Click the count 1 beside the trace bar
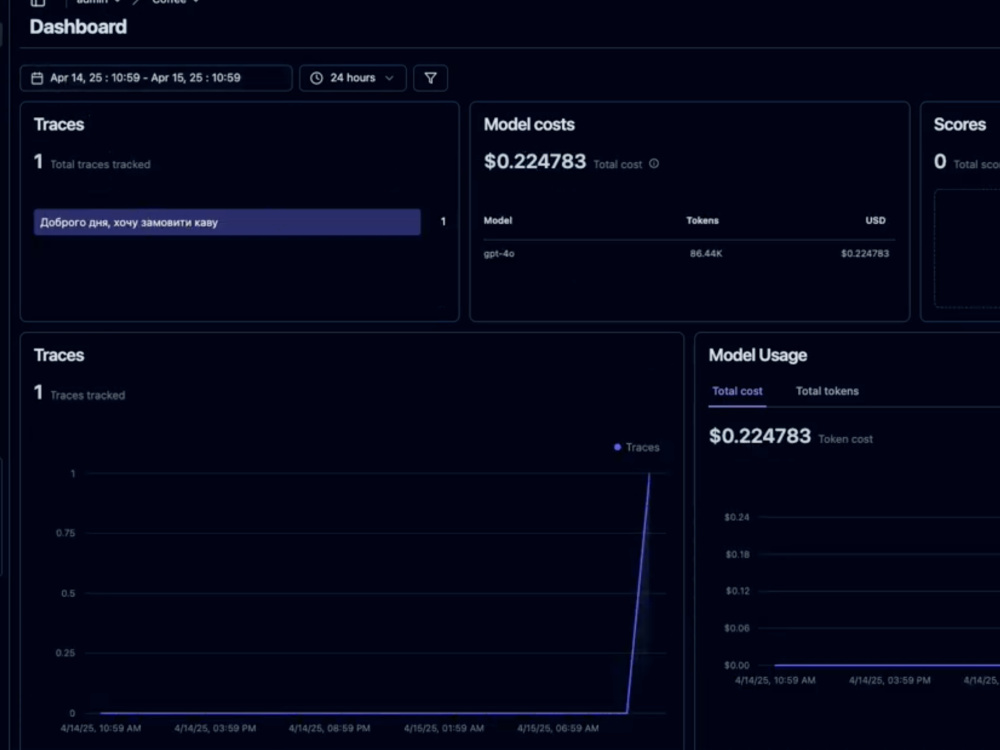This screenshot has height=750, width=1000. 443,222
